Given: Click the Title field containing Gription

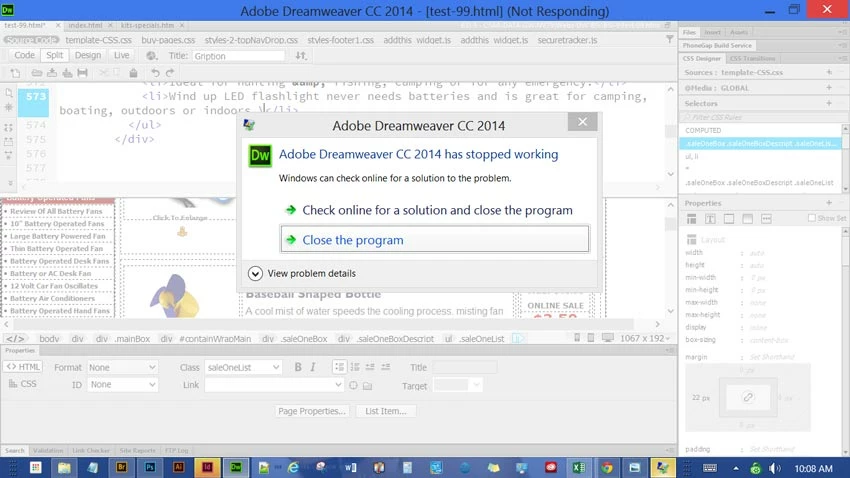Looking at the screenshot, I should [x=238, y=56].
